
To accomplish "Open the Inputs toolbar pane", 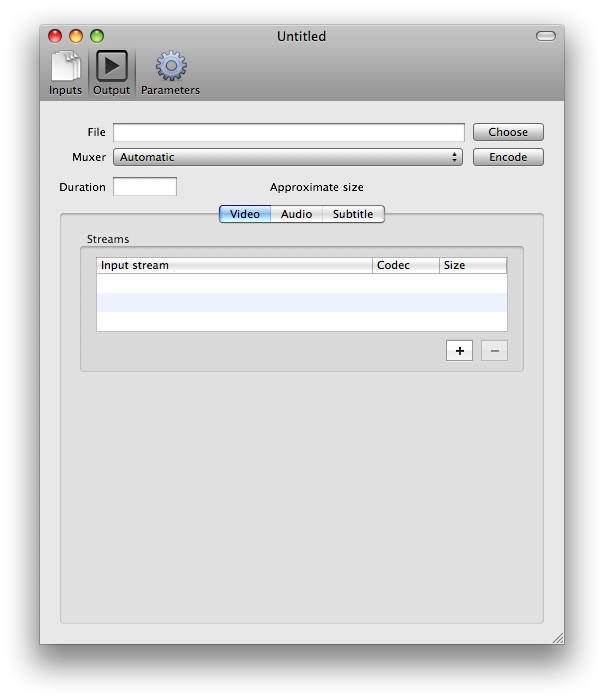I will (66, 73).
